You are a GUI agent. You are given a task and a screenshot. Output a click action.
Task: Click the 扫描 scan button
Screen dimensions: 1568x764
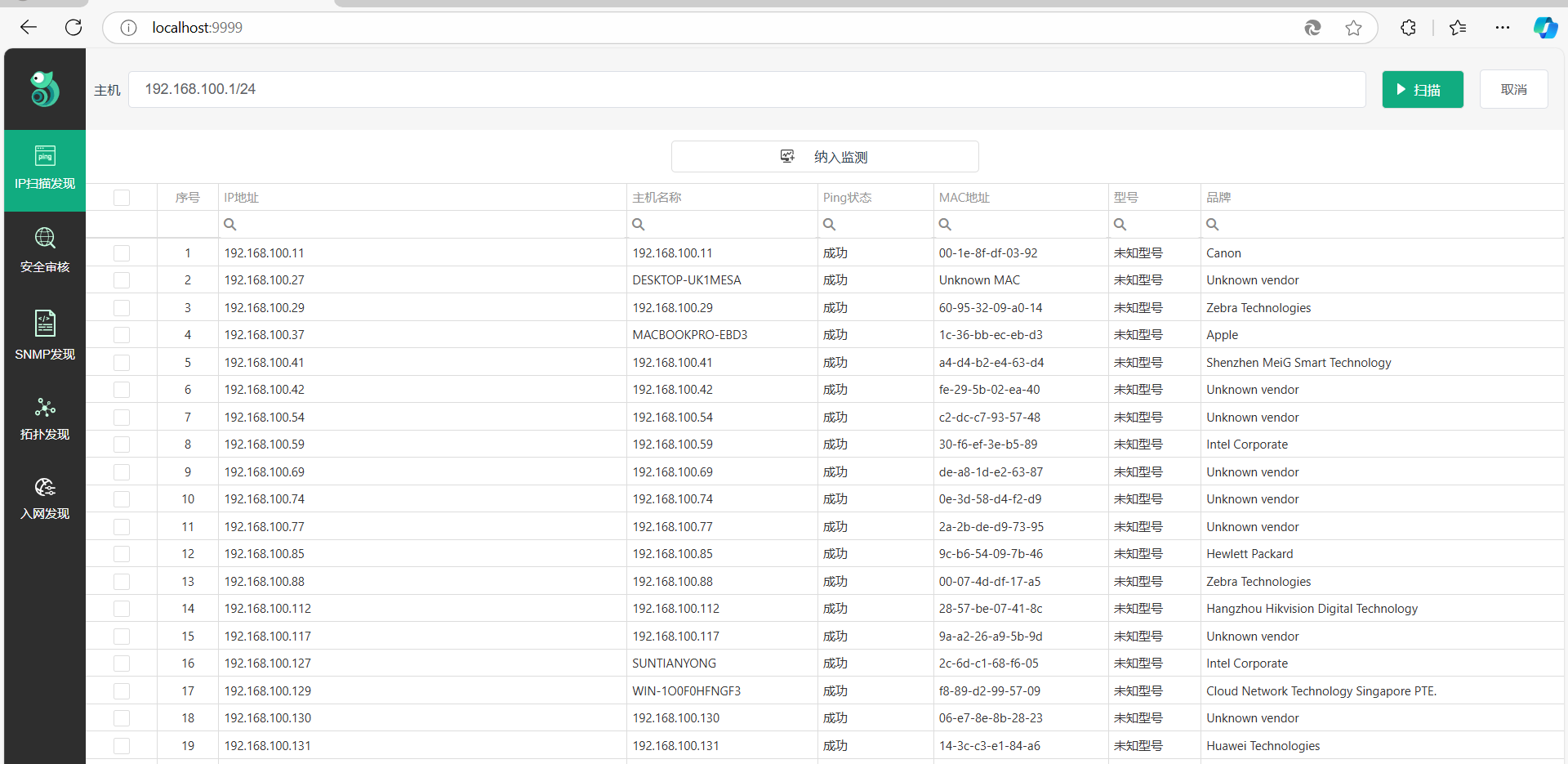click(1422, 90)
